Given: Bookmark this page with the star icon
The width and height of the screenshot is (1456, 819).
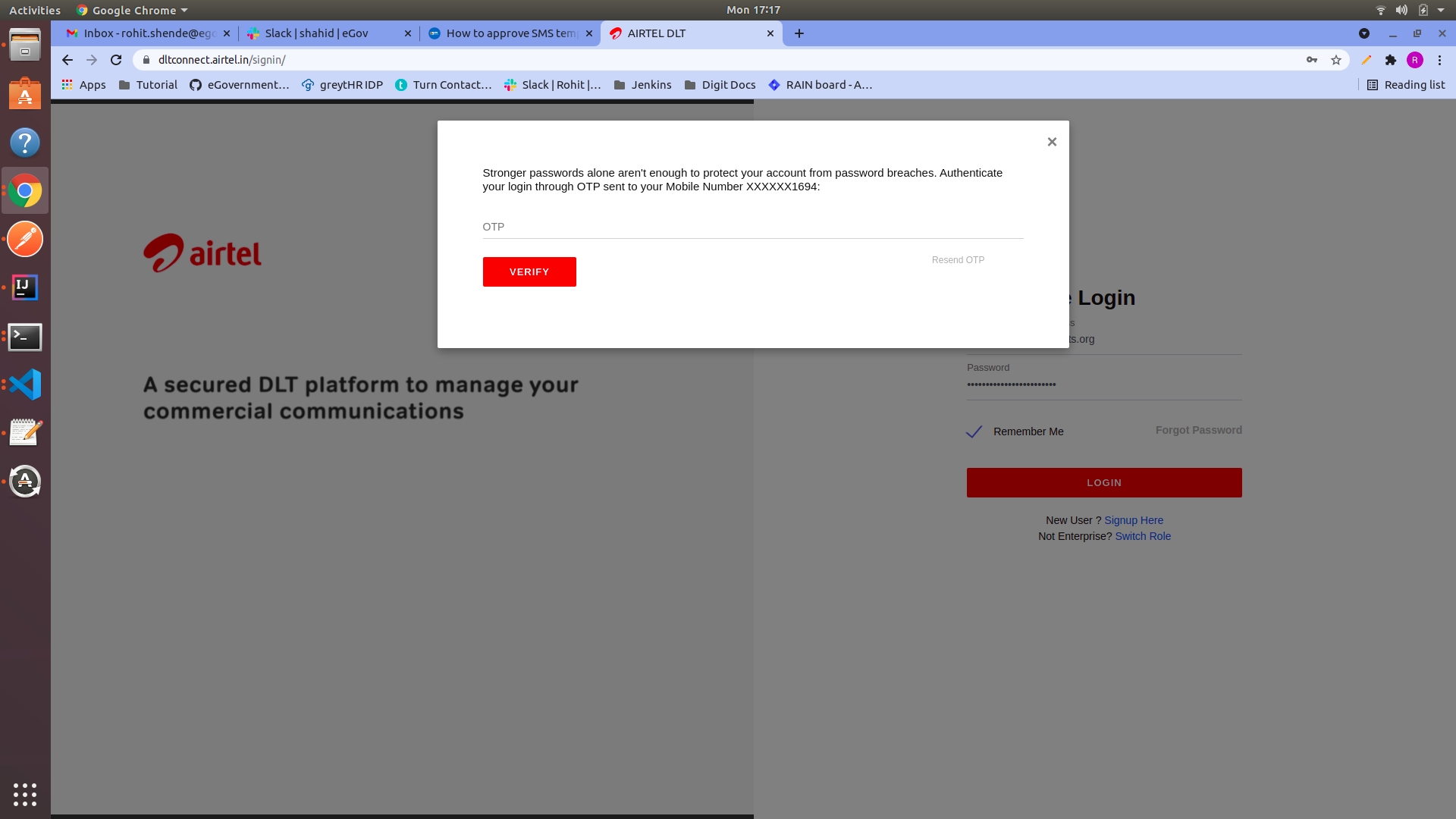Looking at the screenshot, I should 1336,60.
